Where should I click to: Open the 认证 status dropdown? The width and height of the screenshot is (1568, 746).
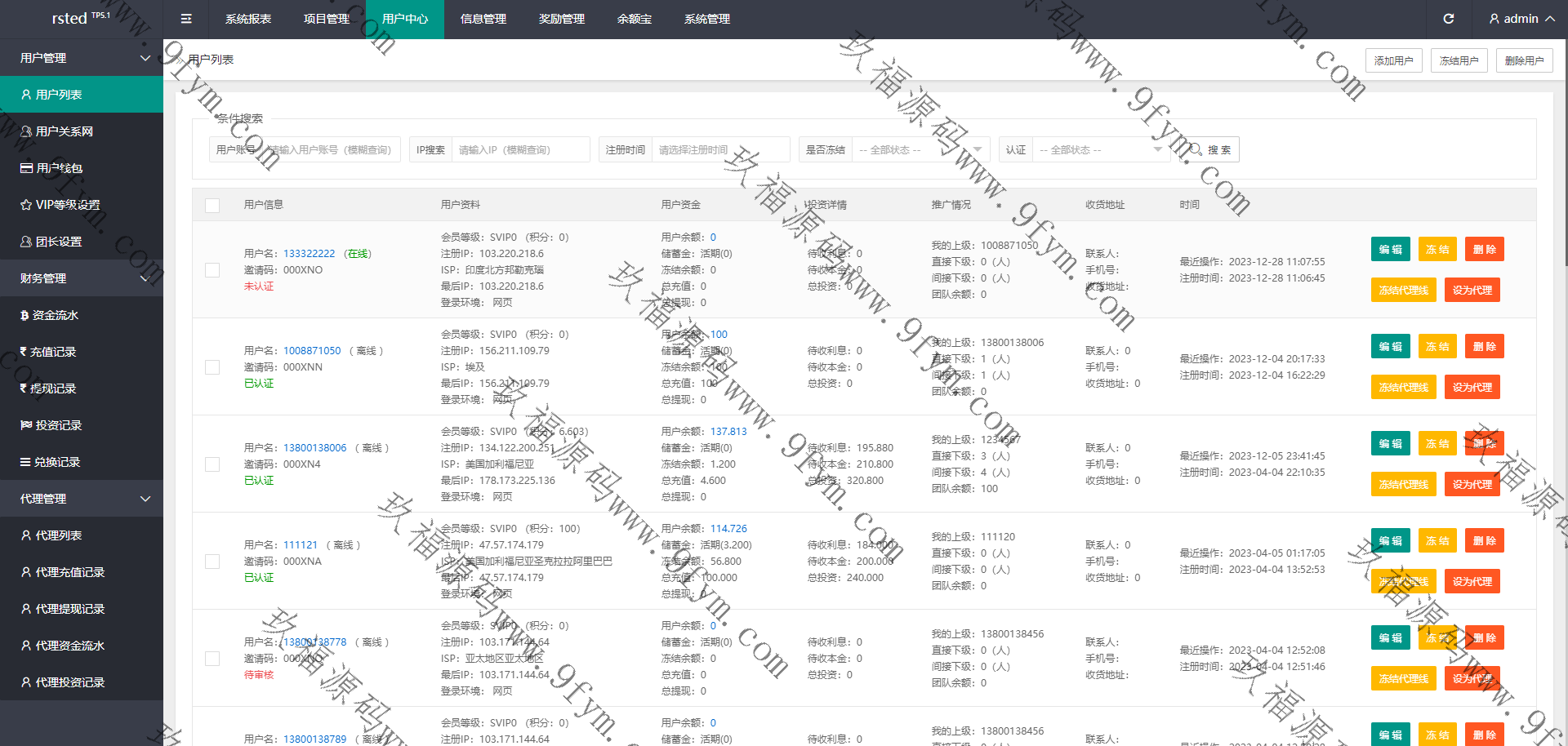tap(1100, 150)
